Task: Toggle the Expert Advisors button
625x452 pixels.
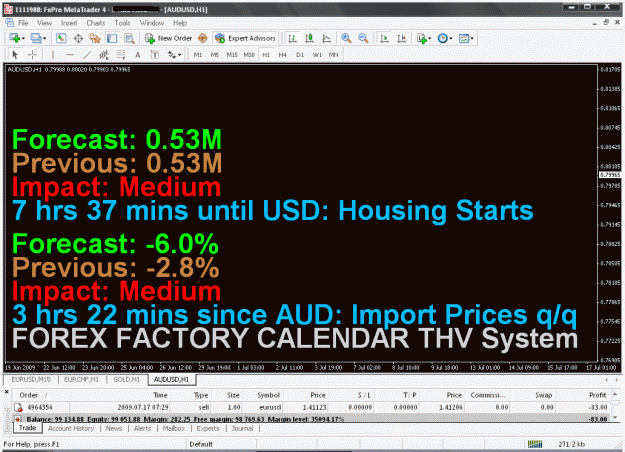Action: (x=245, y=38)
